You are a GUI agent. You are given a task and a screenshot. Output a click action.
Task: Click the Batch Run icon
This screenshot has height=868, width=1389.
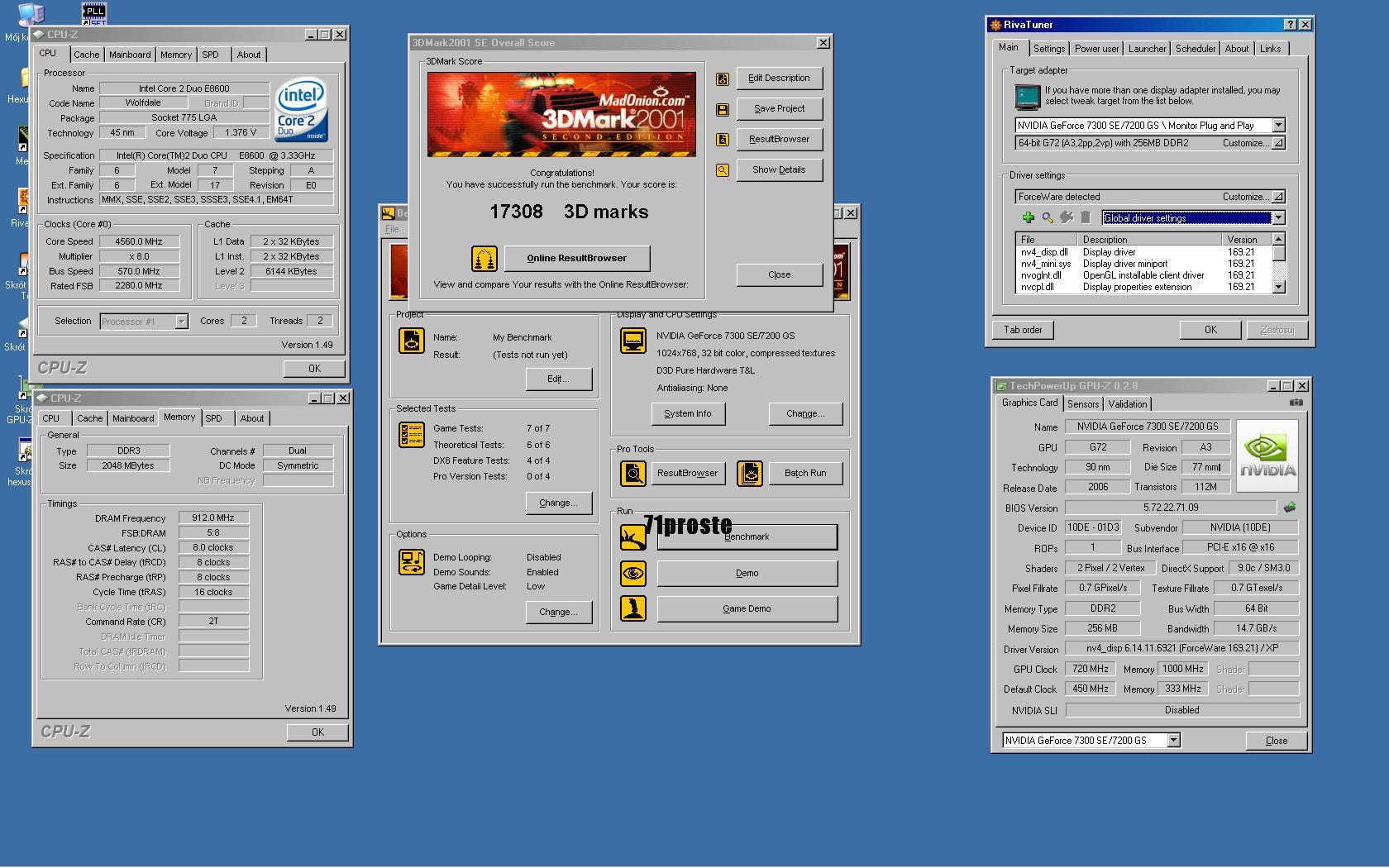click(750, 474)
